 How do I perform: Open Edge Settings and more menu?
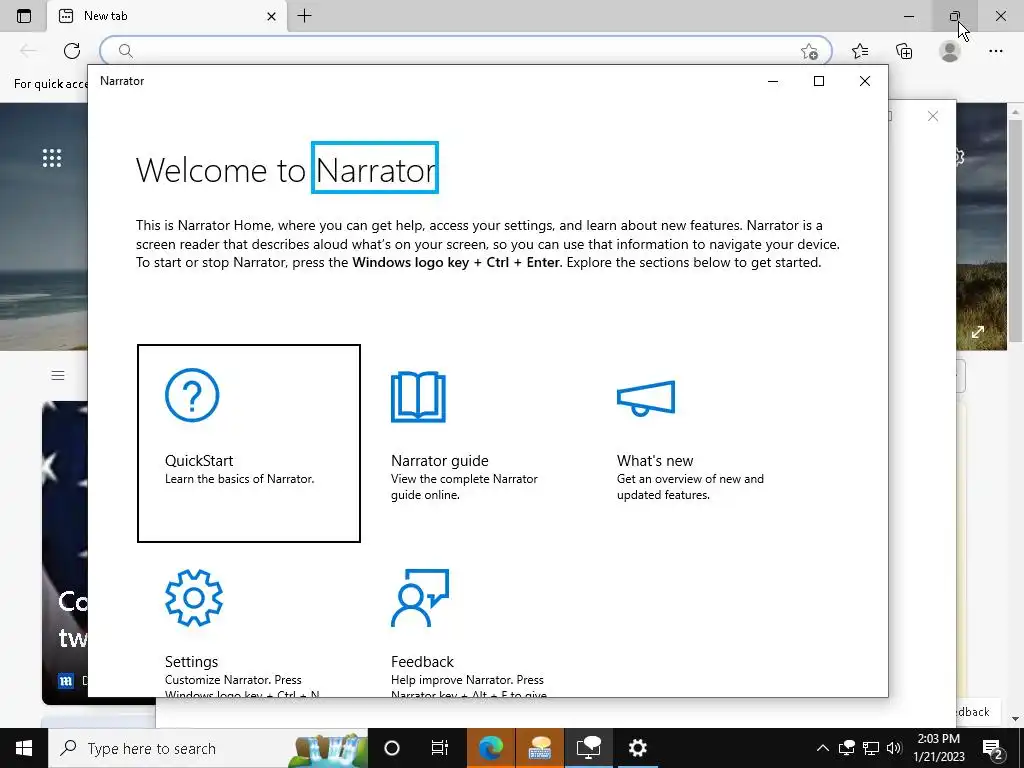point(995,51)
